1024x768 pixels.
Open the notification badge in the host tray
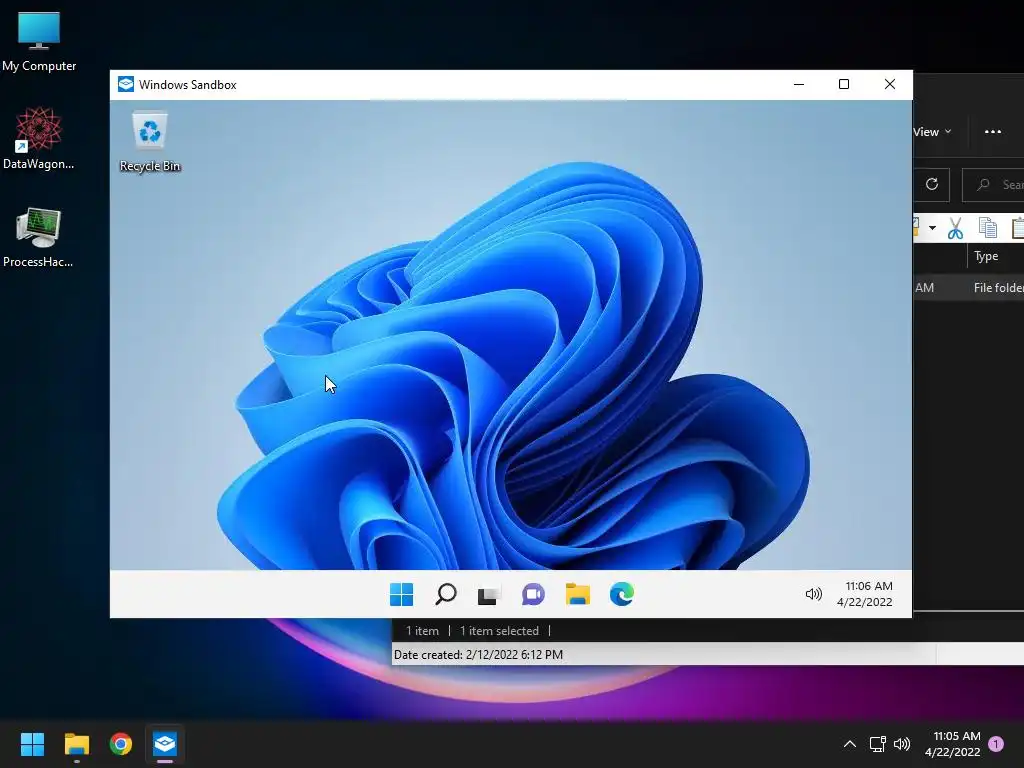click(996, 744)
